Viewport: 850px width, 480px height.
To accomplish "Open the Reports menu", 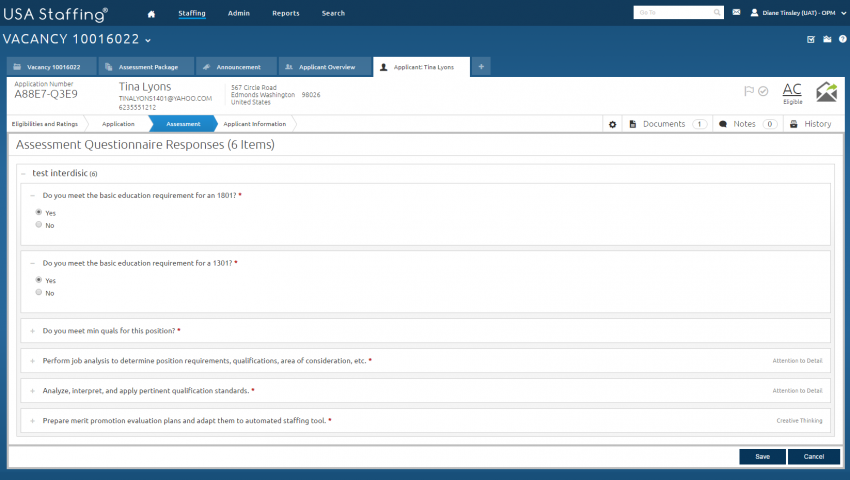I will pyautogui.click(x=286, y=13).
